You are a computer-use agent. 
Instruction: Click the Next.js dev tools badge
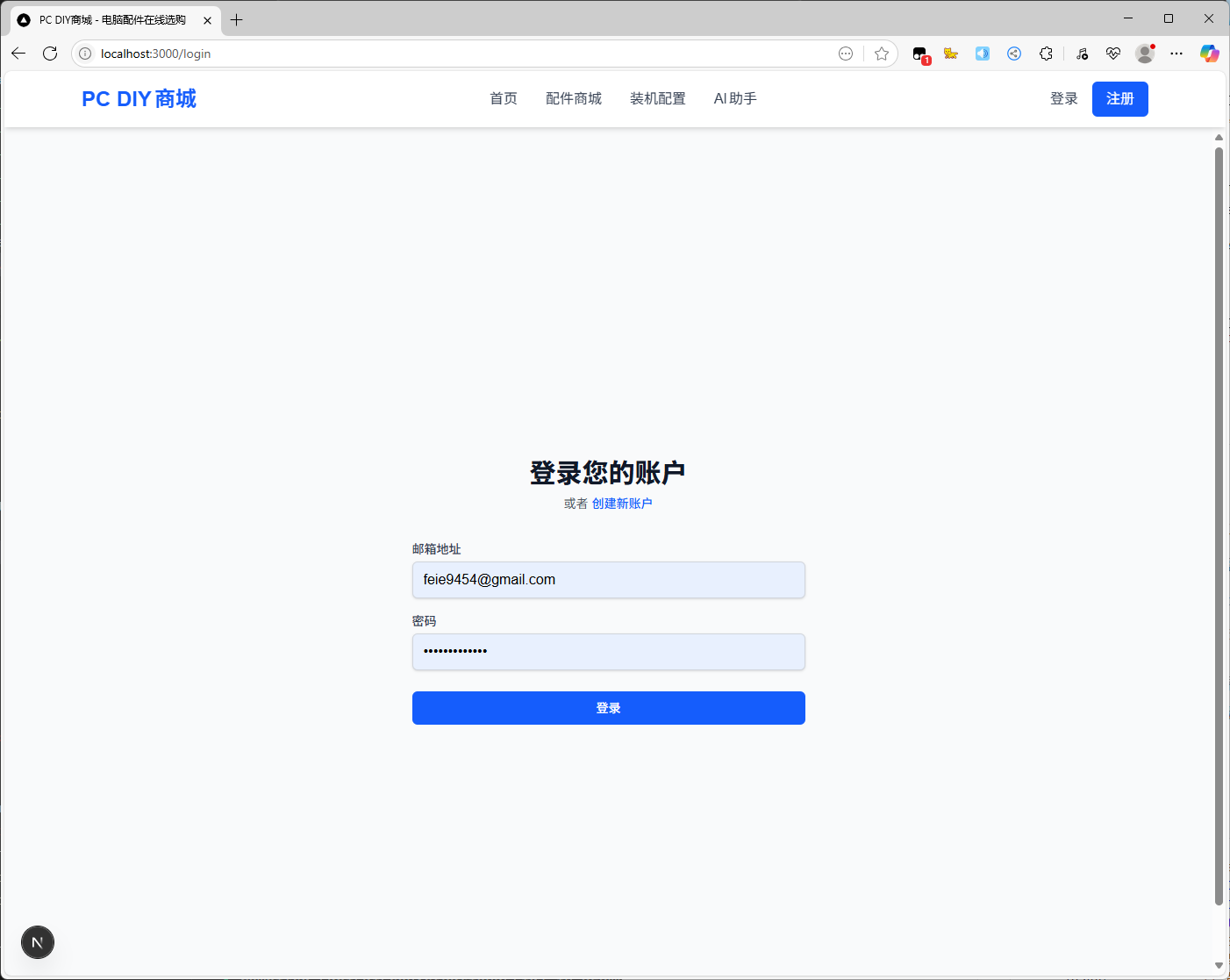coord(38,942)
